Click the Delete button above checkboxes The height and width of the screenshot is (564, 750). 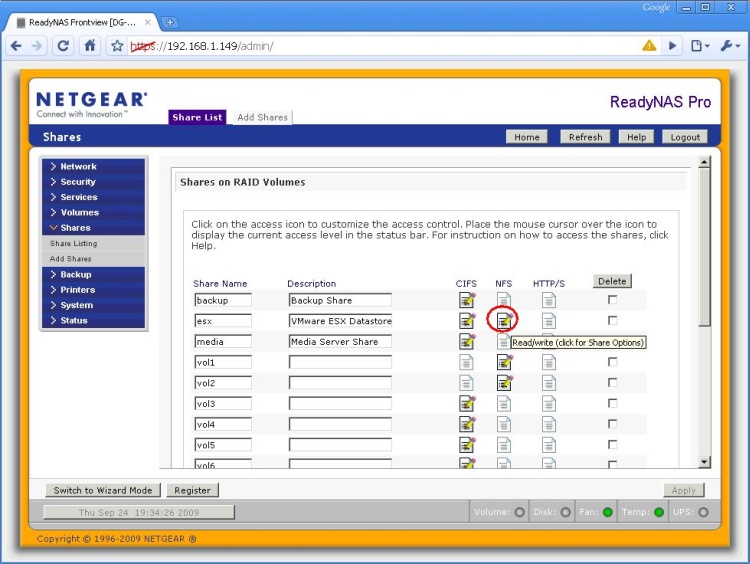pos(612,281)
